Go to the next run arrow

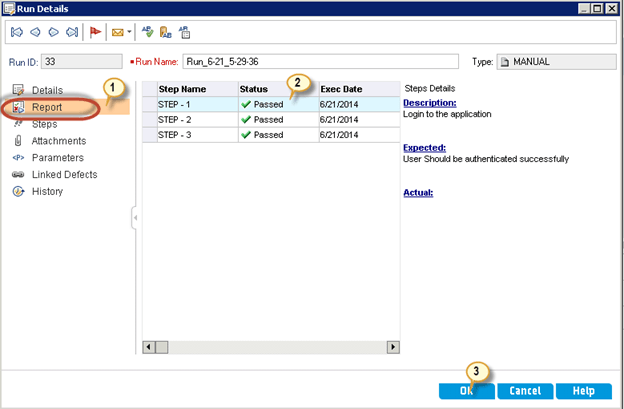53,33
